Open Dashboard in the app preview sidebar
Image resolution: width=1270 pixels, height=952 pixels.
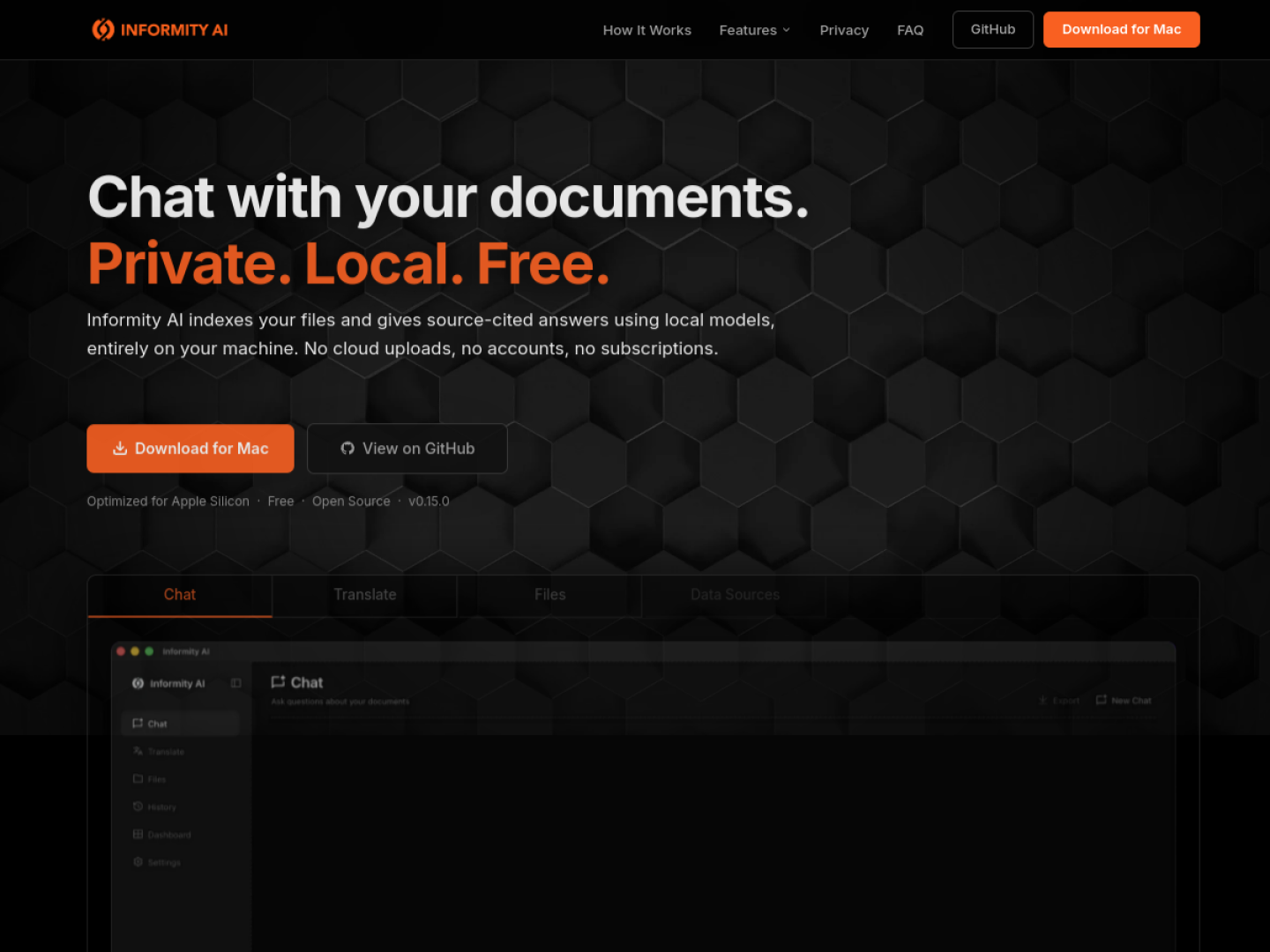[180, 835]
